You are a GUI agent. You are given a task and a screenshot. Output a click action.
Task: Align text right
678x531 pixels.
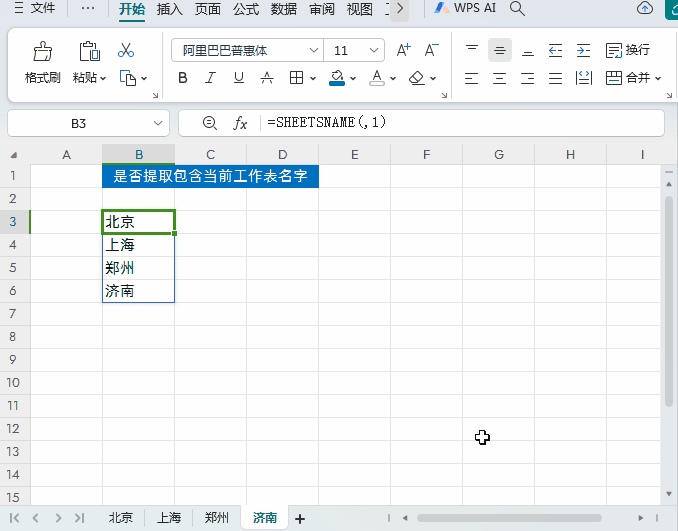(x=528, y=78)
